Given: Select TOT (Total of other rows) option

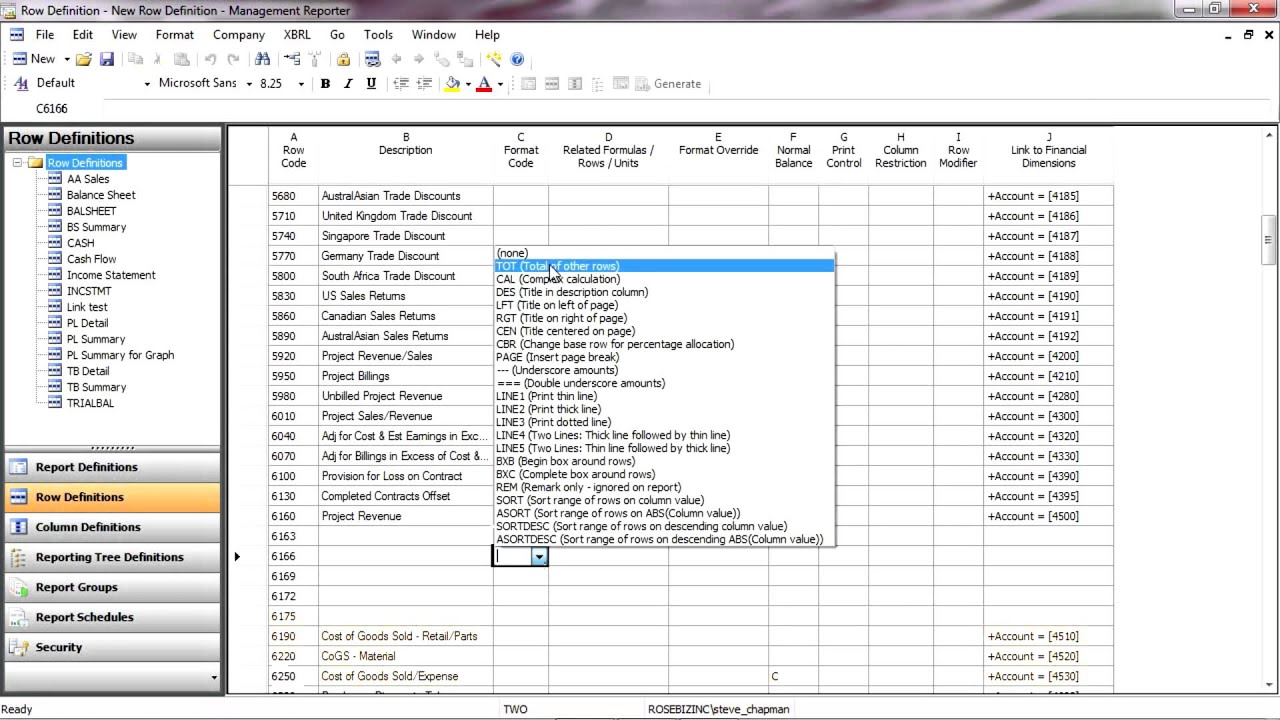Looking at the screenshot, I should pyautogui.click(x=664, y=266).
